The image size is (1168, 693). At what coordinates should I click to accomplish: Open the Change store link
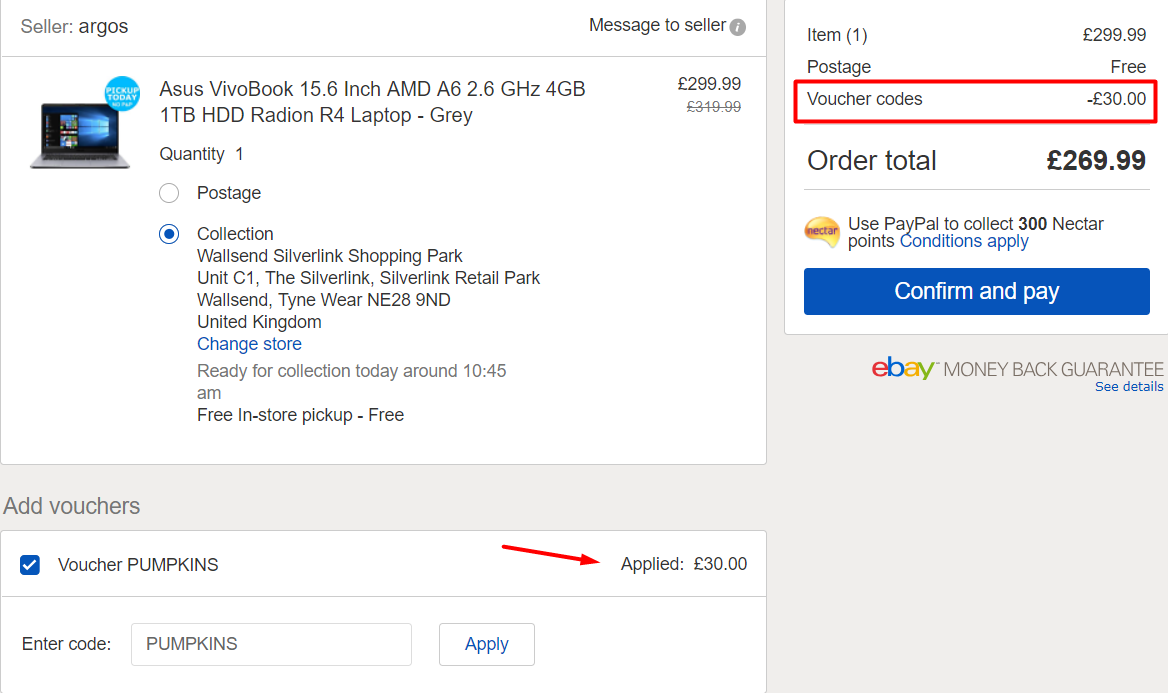[x=250, y=344]
